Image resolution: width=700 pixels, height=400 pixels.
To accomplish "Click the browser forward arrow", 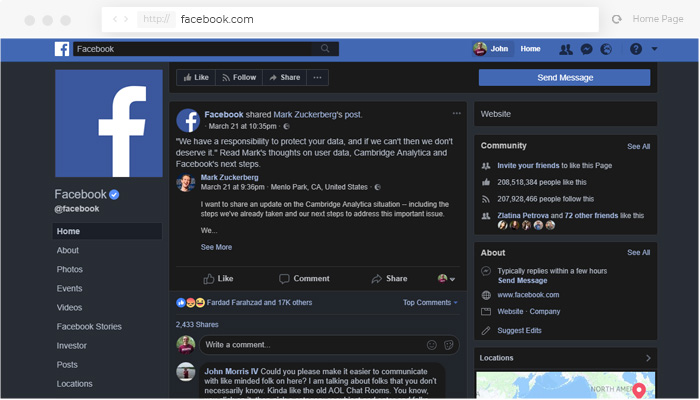I will point(126,19).
